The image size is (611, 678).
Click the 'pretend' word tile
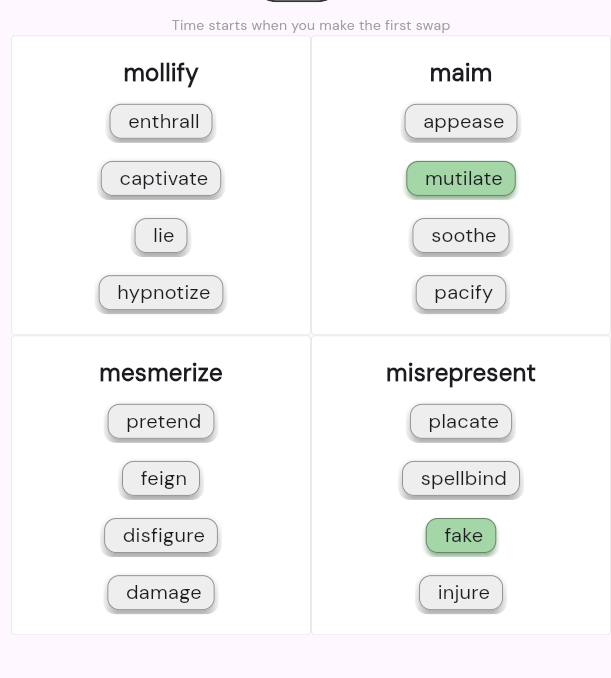point(161,422)
